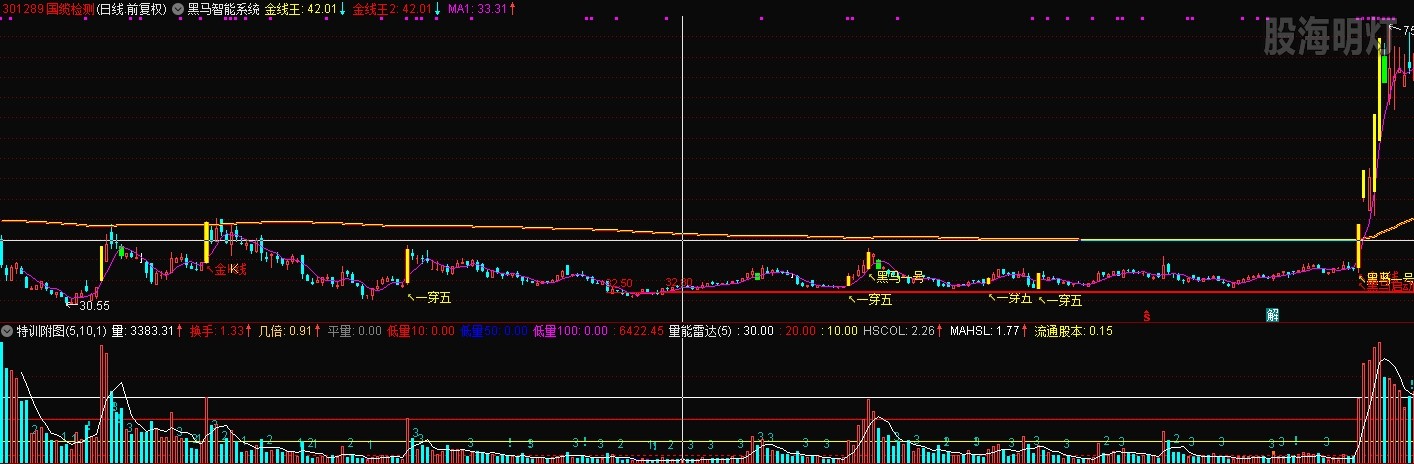
Task: Click the 日线 前复权 period label
Action: (132, 8)
